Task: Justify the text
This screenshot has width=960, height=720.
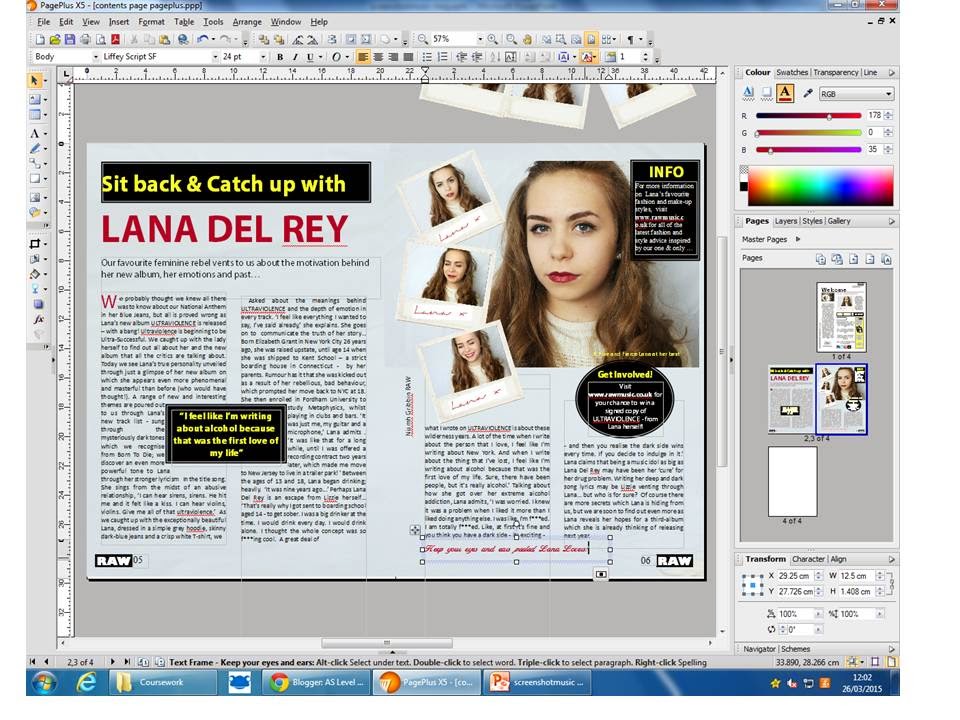Action: coord(408,57)
